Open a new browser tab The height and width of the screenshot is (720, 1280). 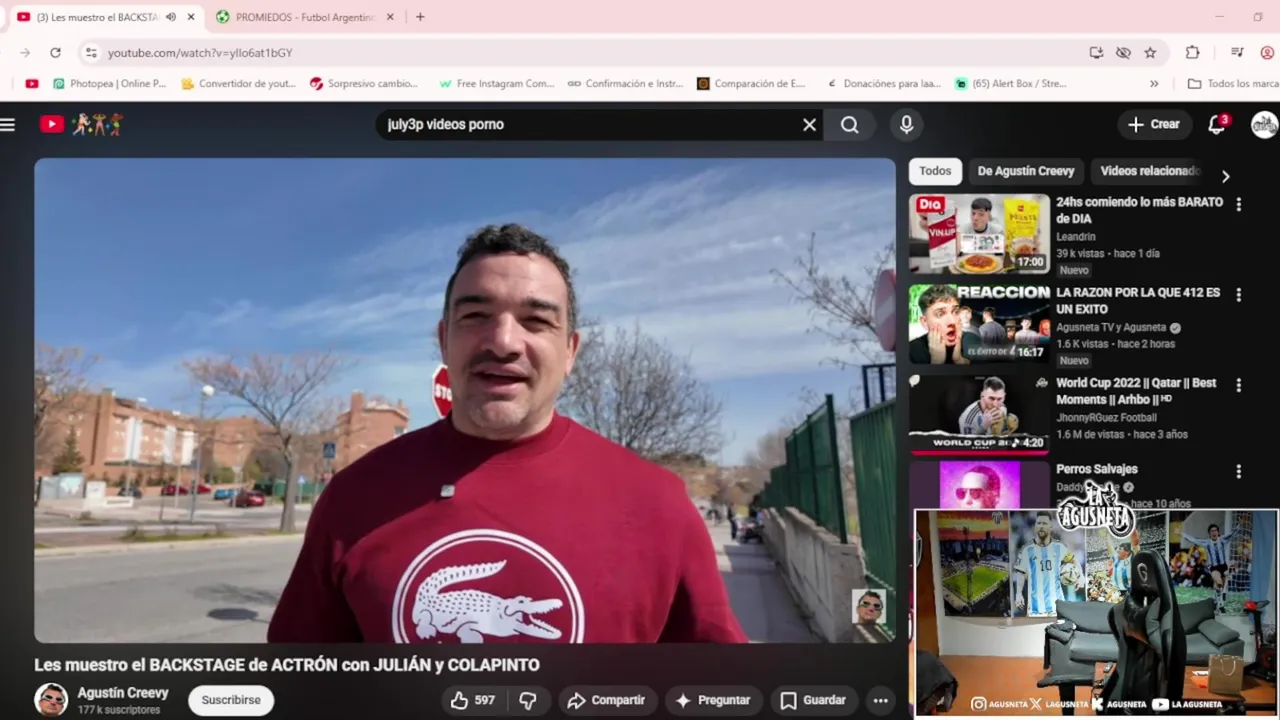[x=420, y=17]
